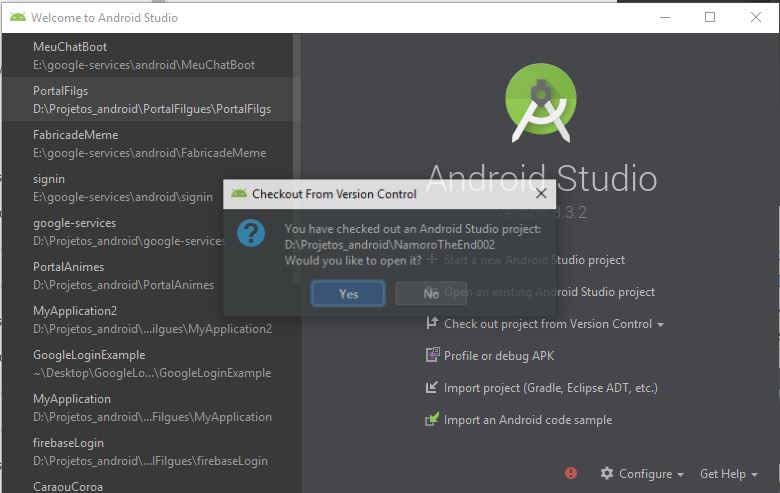Click the D:\Projetos_android\PortalFilgues\PortalFilgs path
This screenshot has height=493, width=780.
(152, 109)
